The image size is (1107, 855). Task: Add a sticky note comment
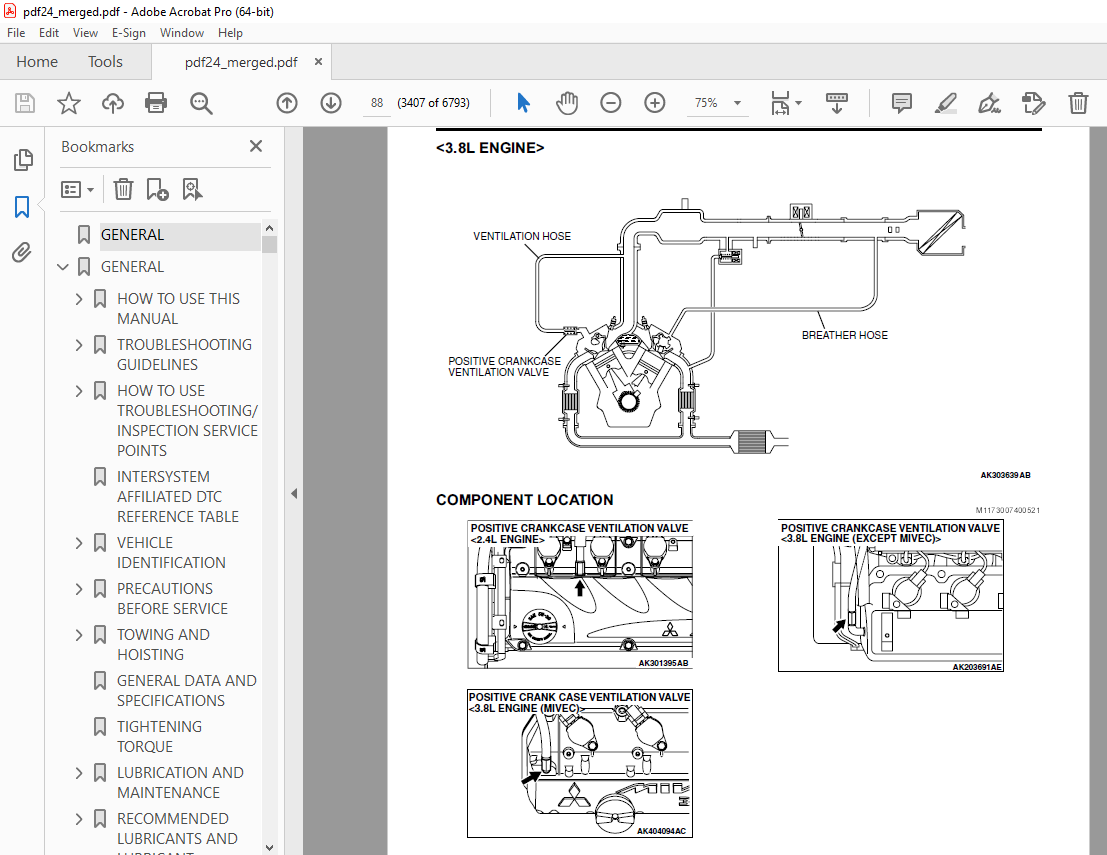coord(902,103)
